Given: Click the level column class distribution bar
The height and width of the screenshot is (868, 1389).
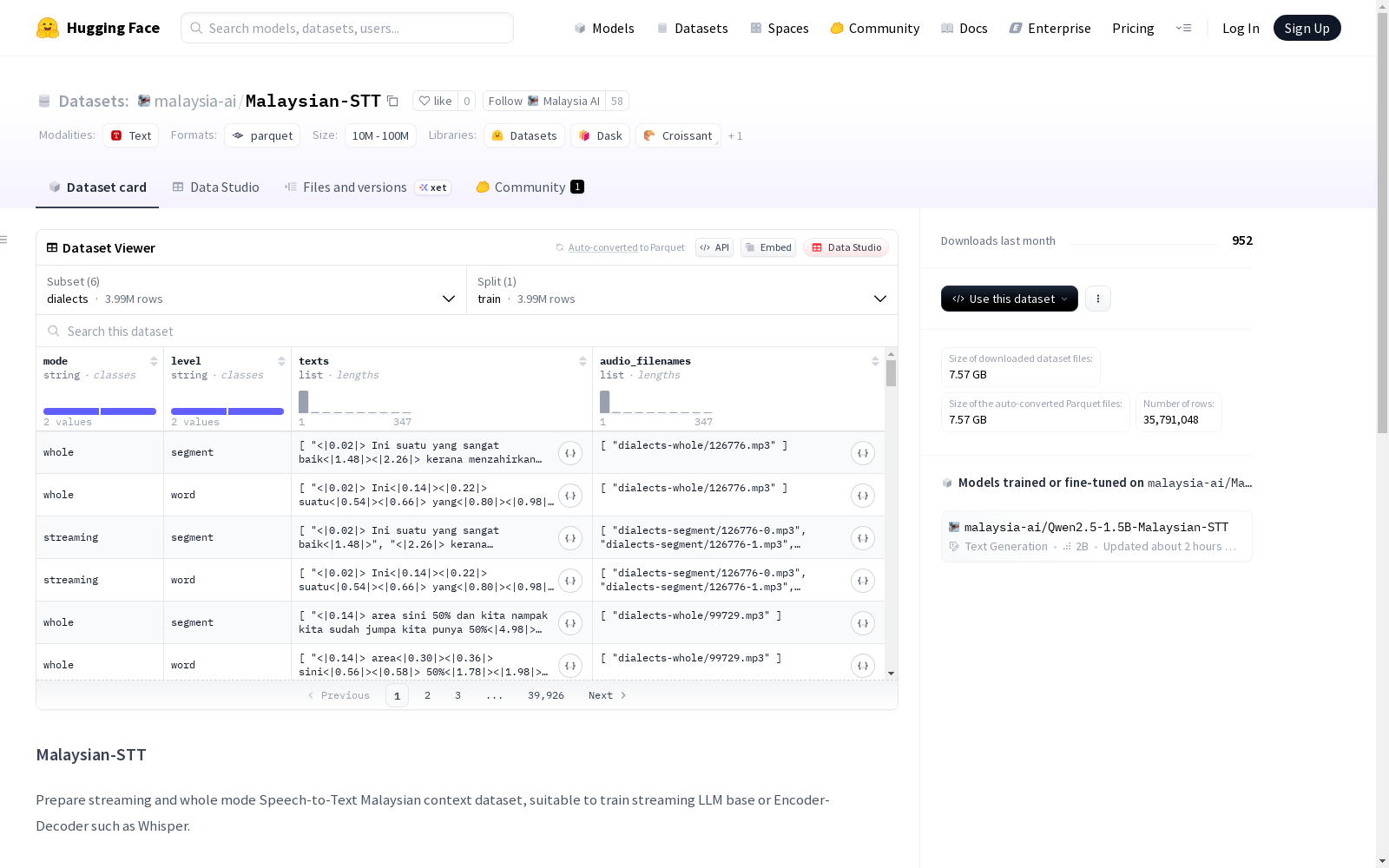Looking at the screenshot, I should tap(227, 411).
